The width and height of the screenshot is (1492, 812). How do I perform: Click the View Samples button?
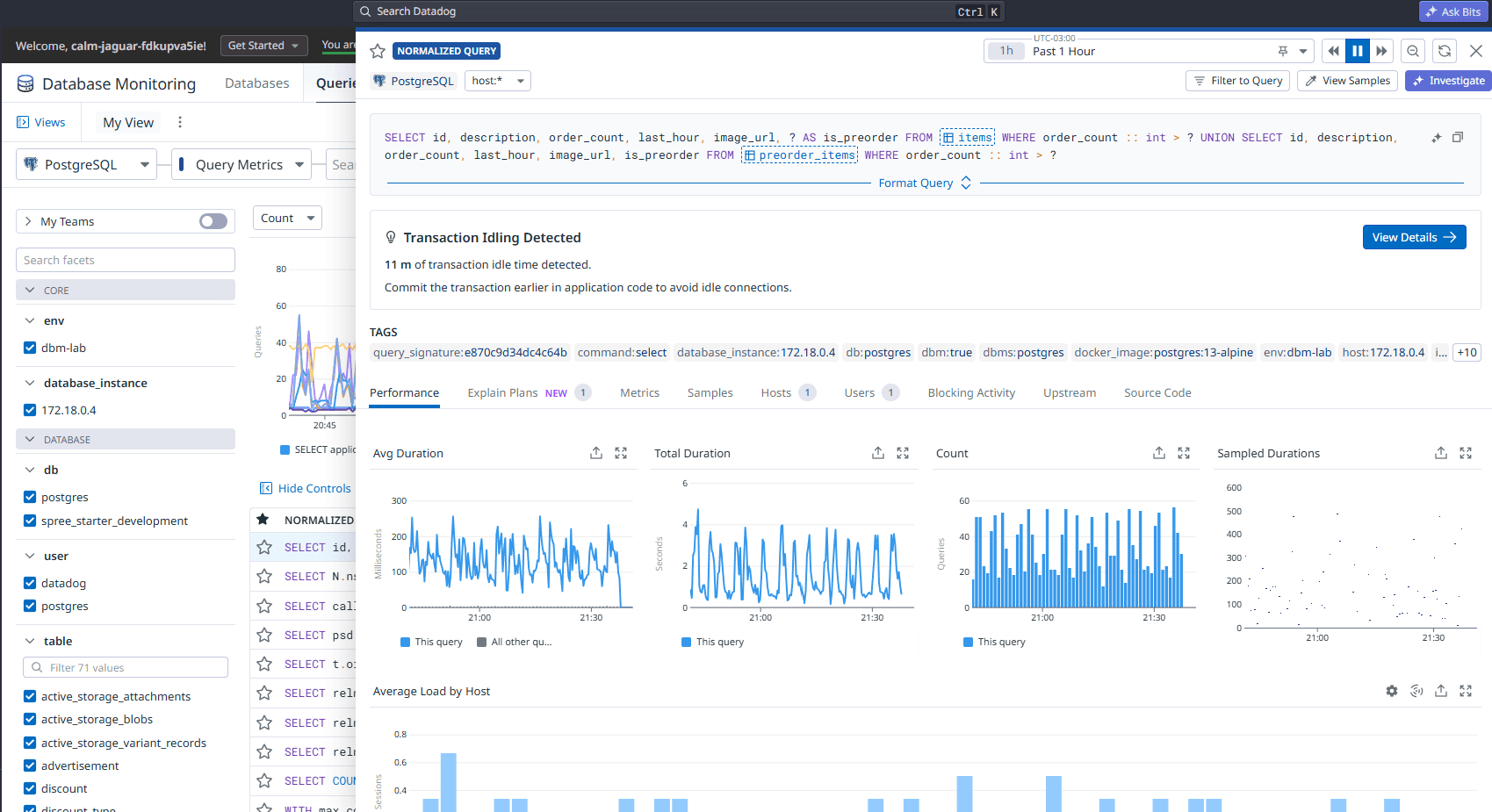pyautogui.click(x=1347, y=81)
